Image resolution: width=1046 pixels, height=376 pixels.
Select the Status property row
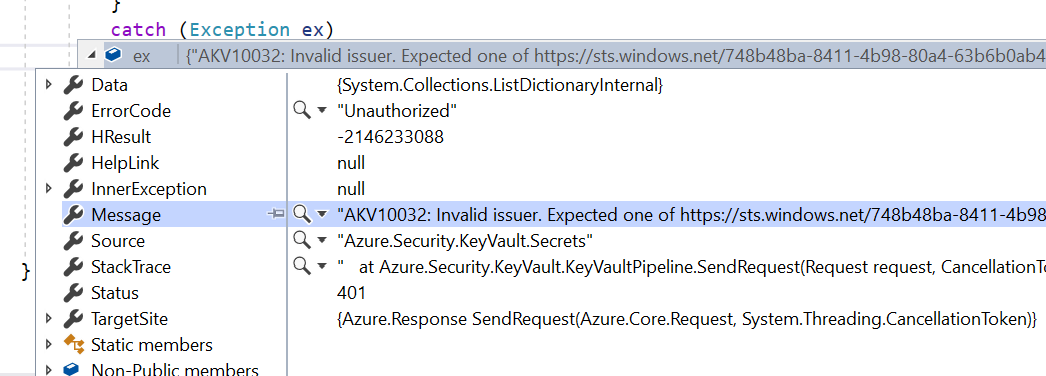pos(541,293)
